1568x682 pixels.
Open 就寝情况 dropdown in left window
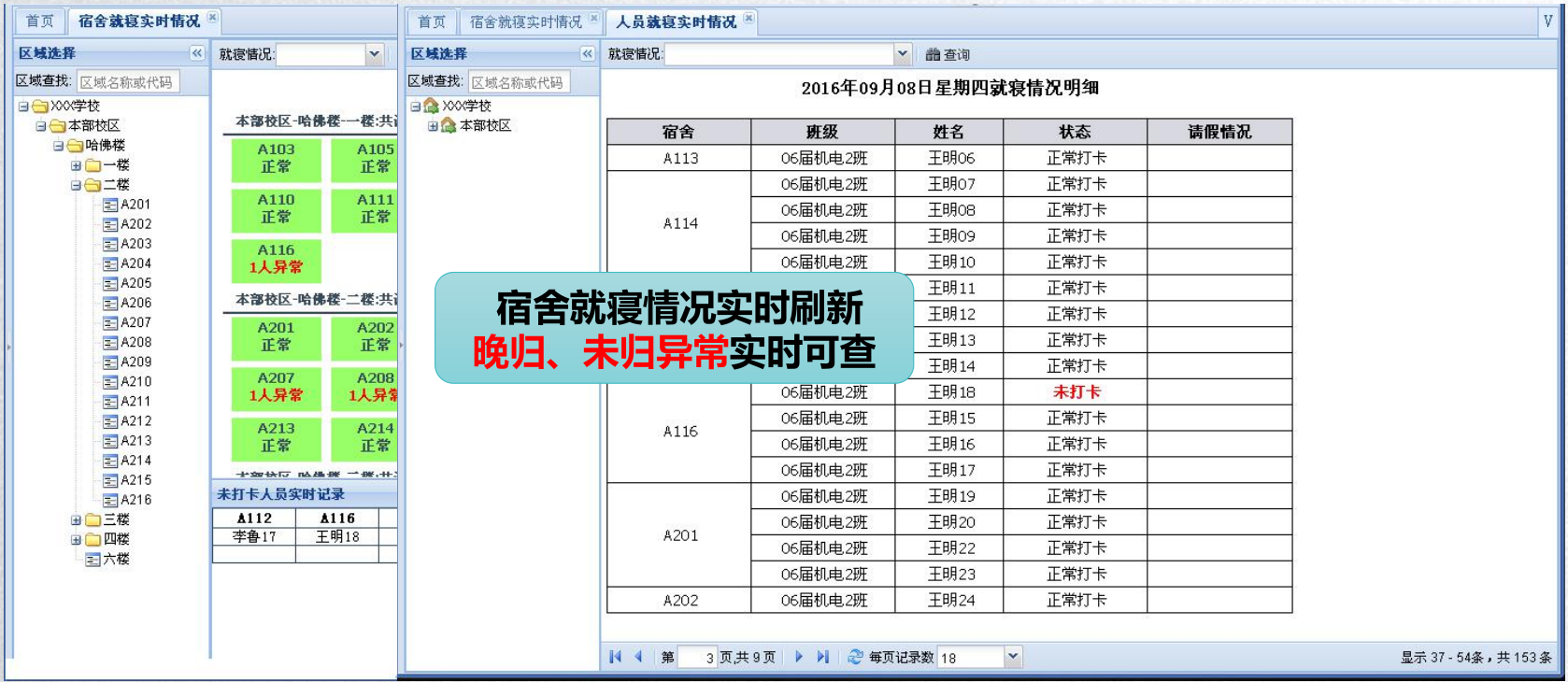374,54
